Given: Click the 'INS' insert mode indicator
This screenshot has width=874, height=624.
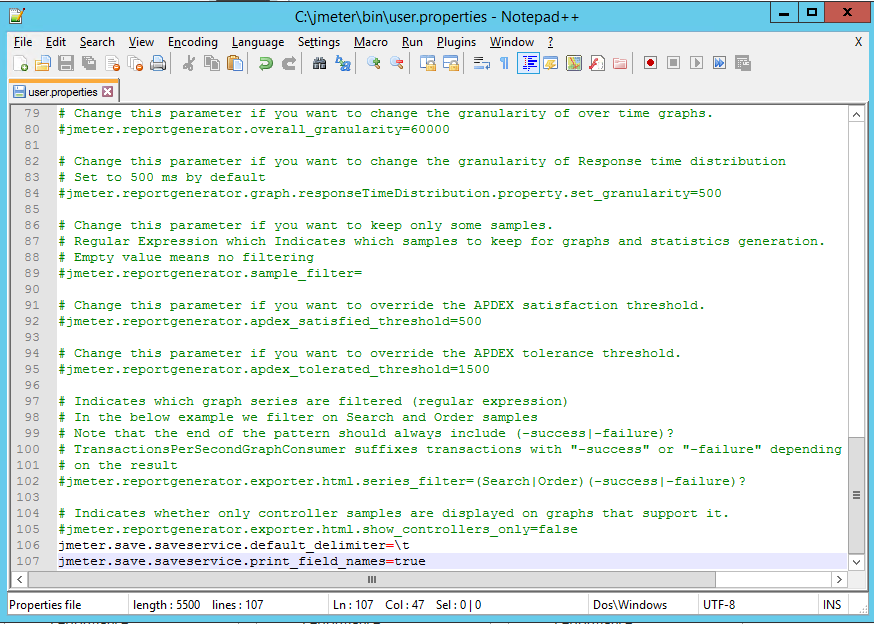Looking at the screenshot, I should click(x=832, y=605).
